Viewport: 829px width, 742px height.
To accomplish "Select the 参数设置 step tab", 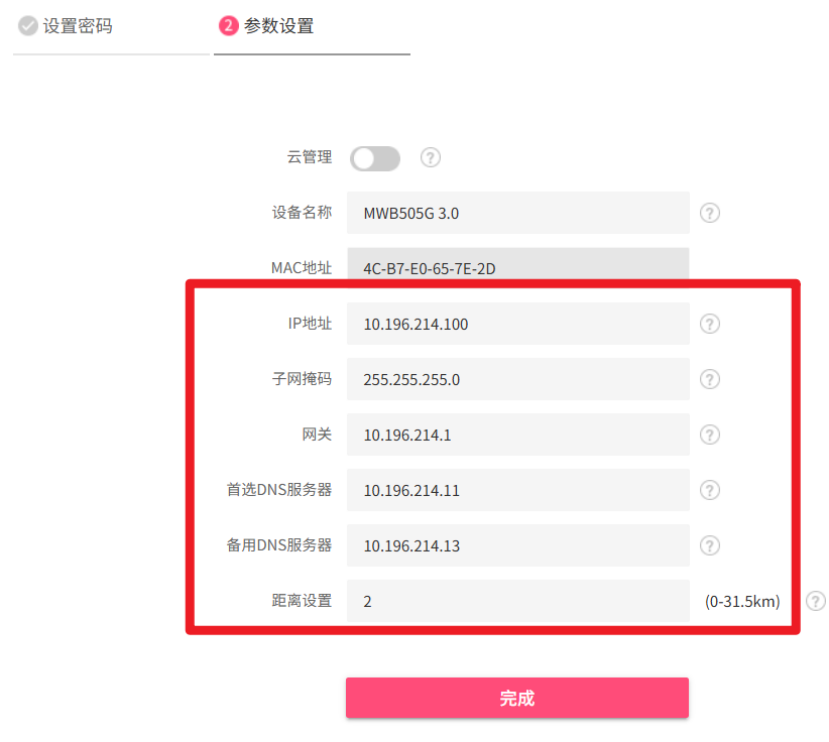I will (266, 26).
